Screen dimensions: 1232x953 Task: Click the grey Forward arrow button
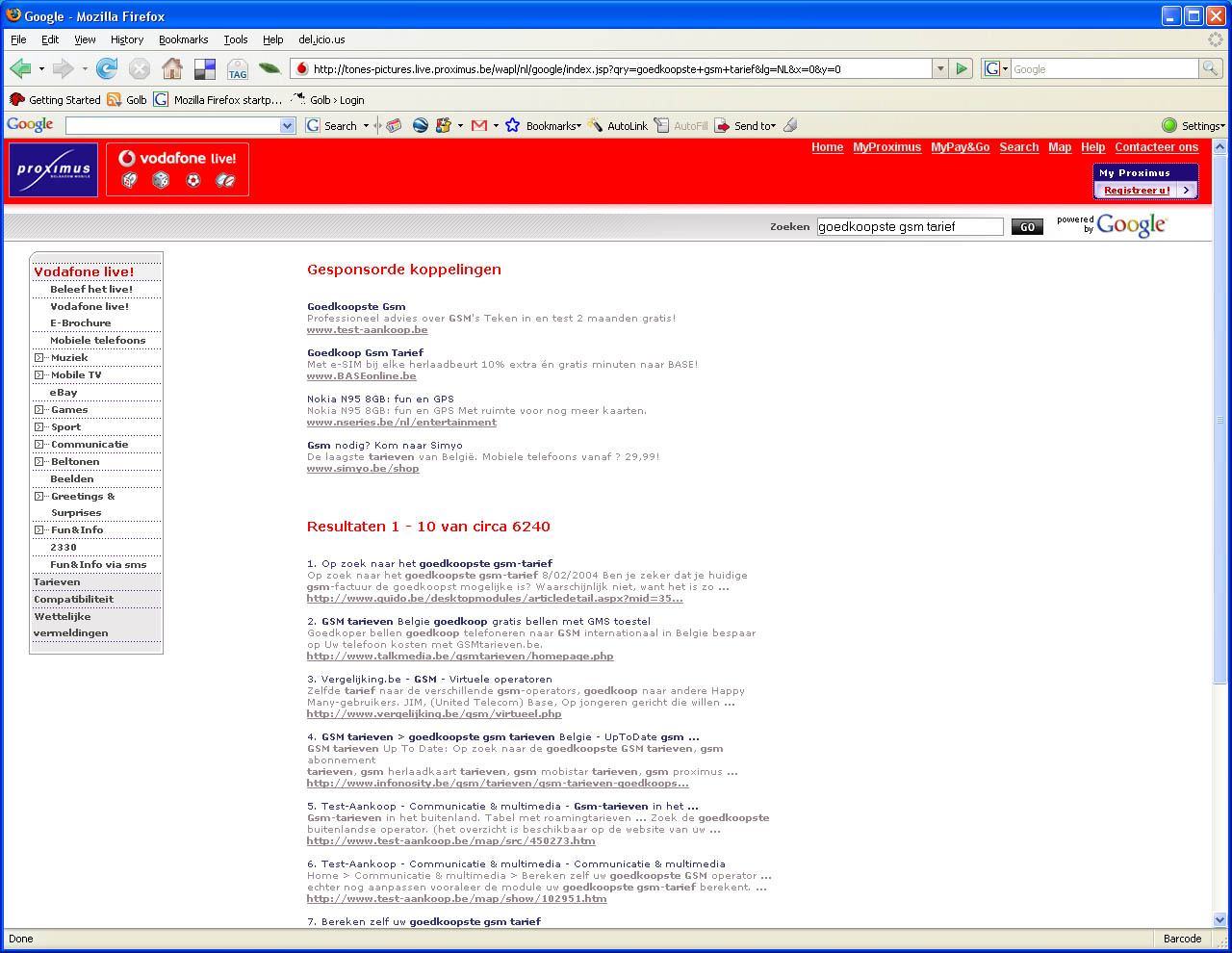point(64,68)
